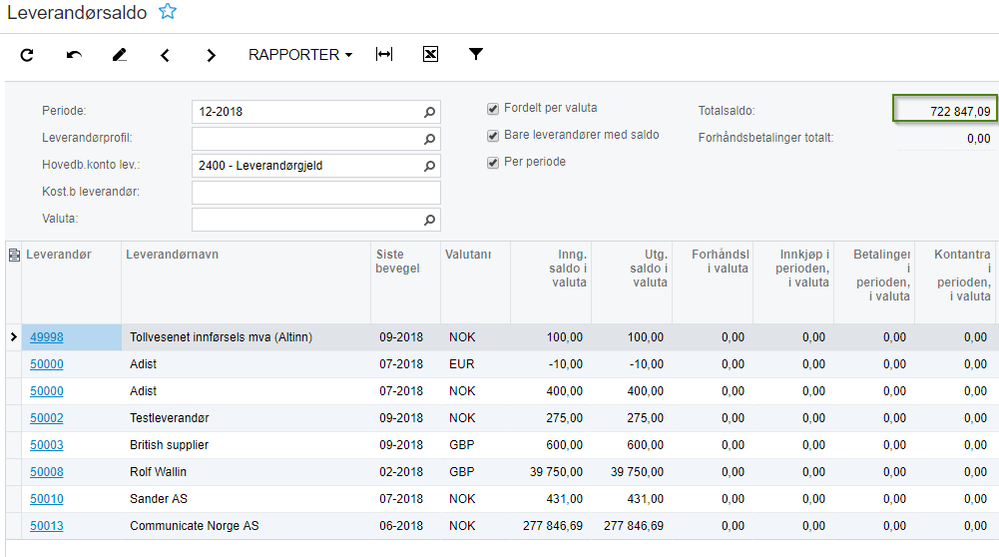Open lookup for Hovedb.konto lev. field
This screenshot has width=999, height=557.
pos(429,166)
